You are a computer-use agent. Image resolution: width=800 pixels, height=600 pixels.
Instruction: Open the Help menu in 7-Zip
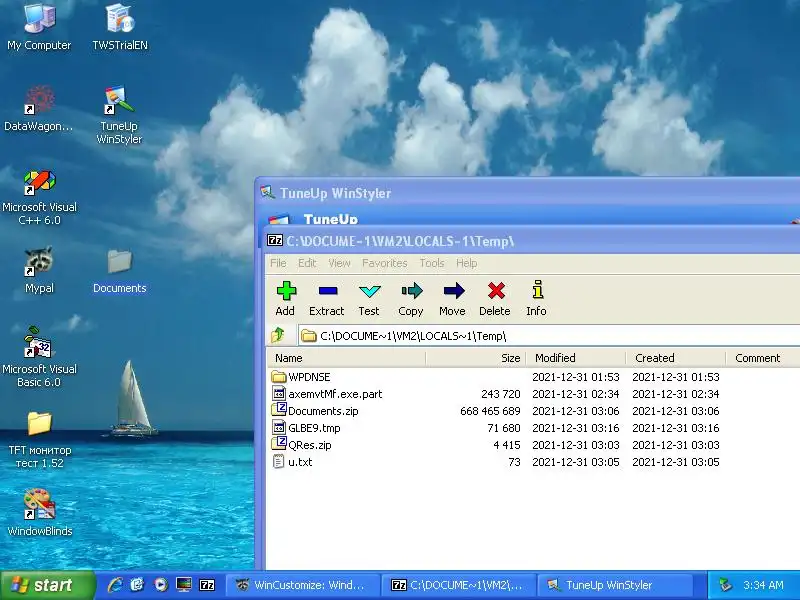466,263
